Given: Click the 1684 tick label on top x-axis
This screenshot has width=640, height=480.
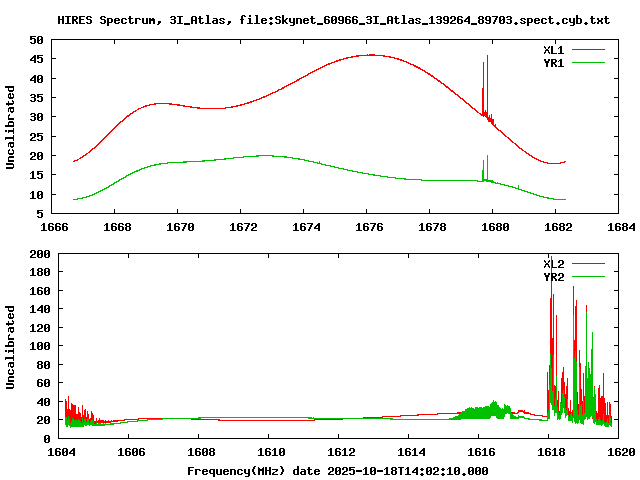Looking at the screenshot, I should click(x=620, y=227).
